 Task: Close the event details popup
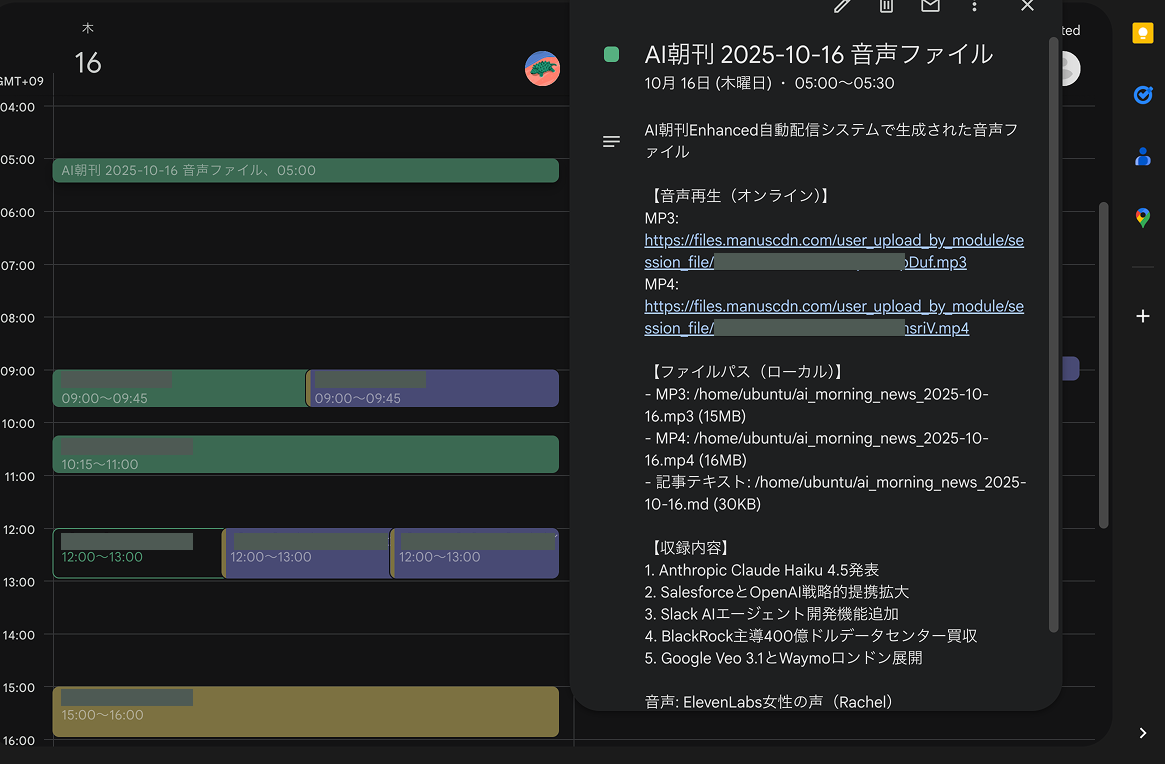coord(1027,6)
